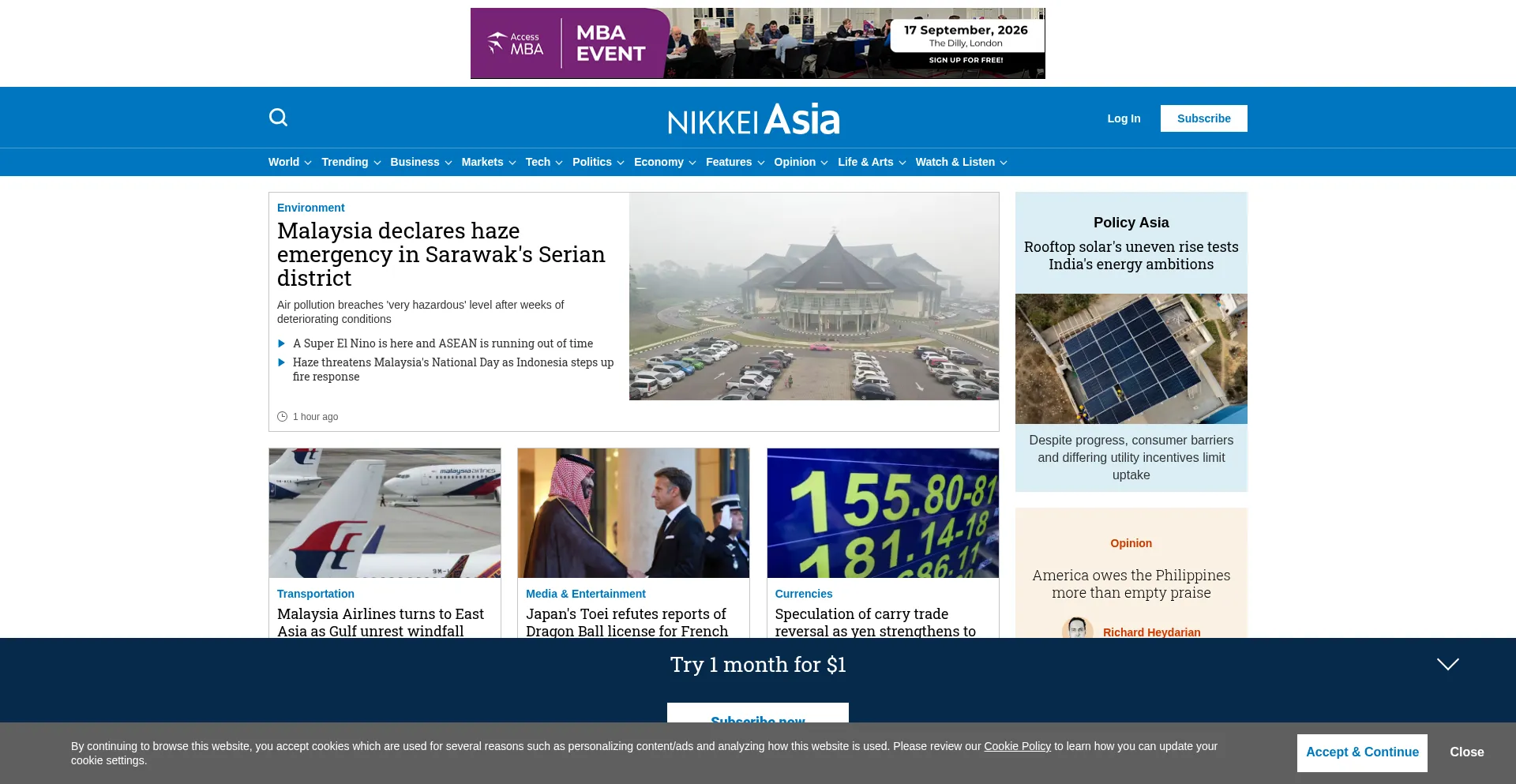Close the cookie notice

1467,752
